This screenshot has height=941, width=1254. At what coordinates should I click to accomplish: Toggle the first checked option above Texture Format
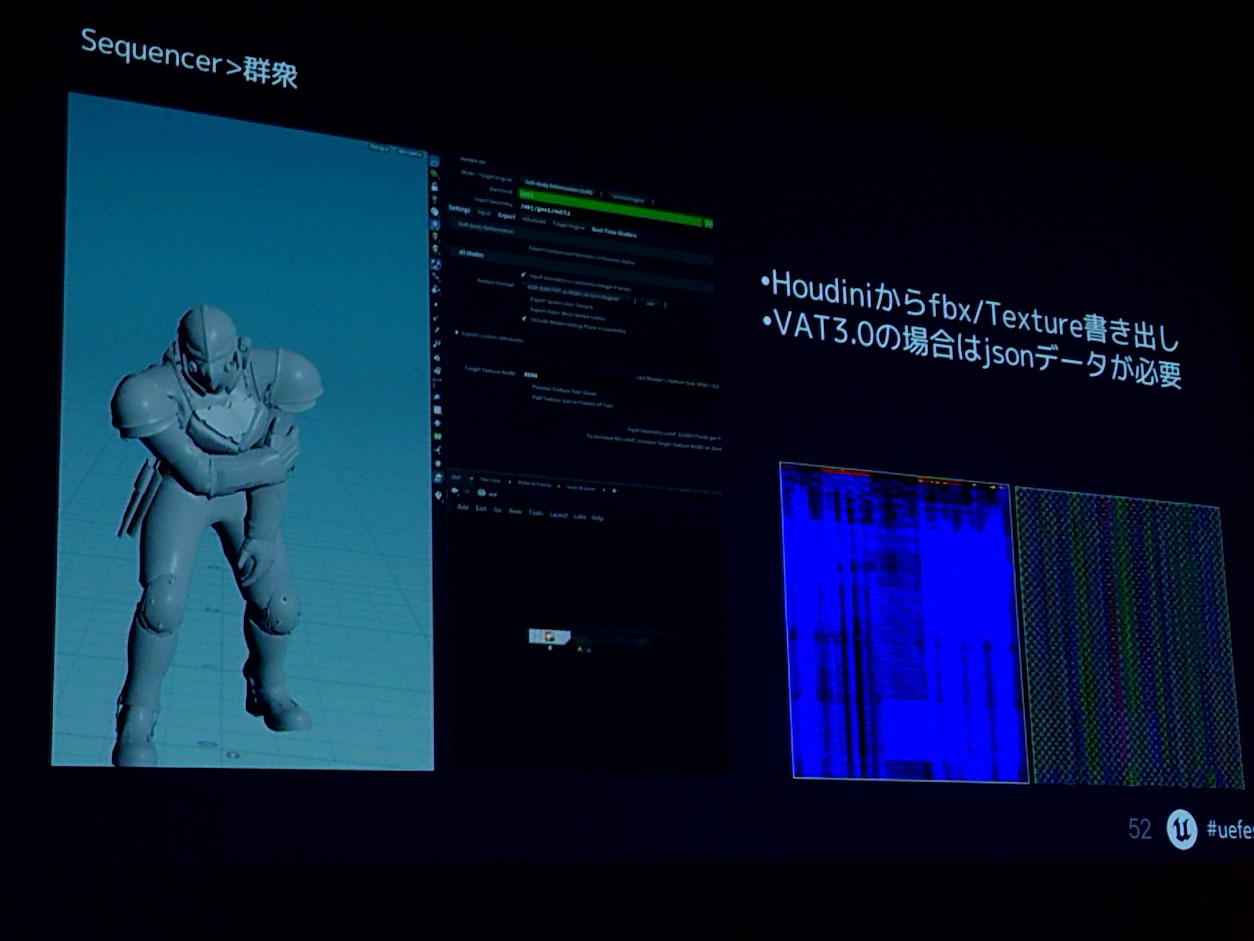522,274
